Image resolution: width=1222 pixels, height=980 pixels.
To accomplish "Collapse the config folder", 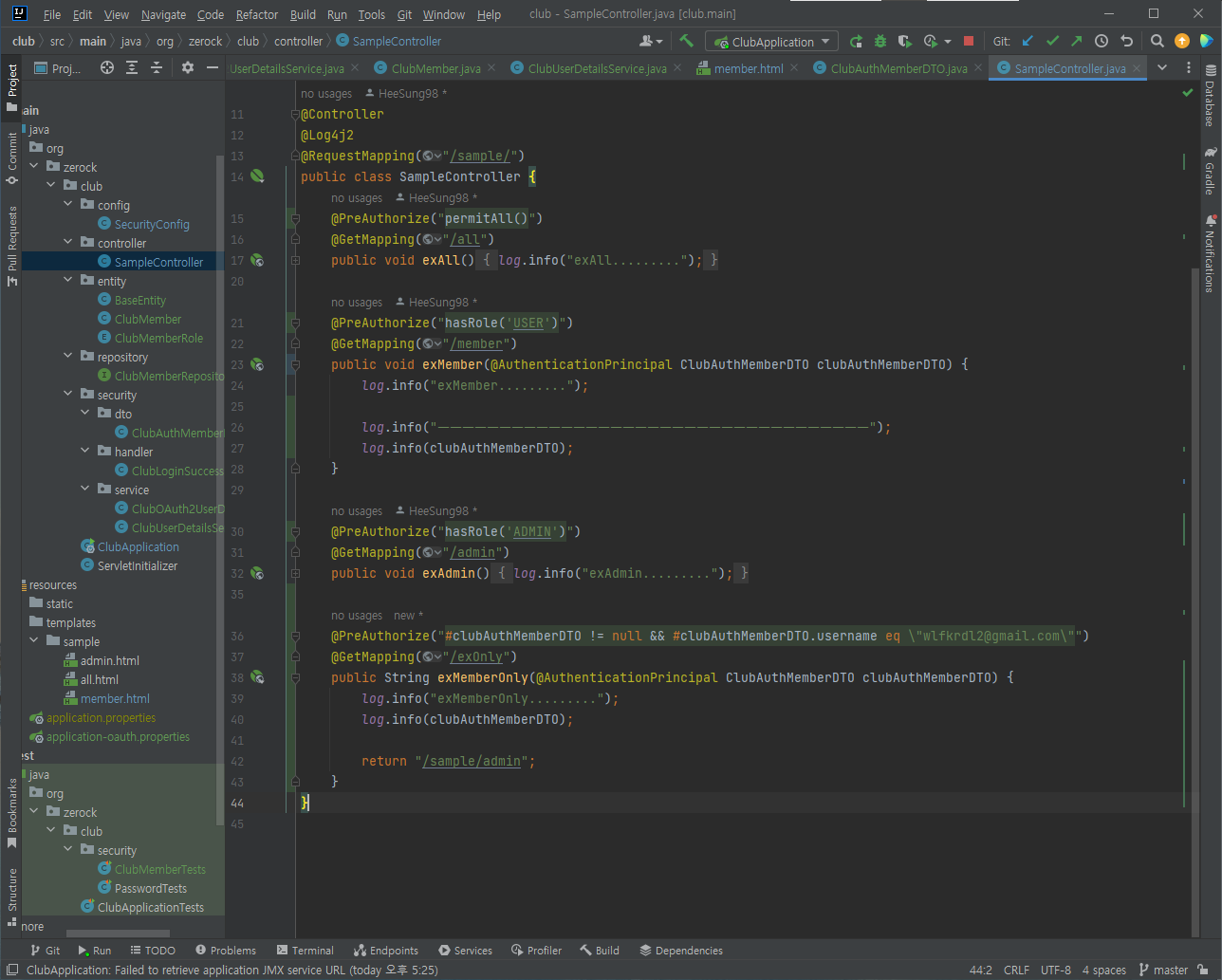I will 68,205.
